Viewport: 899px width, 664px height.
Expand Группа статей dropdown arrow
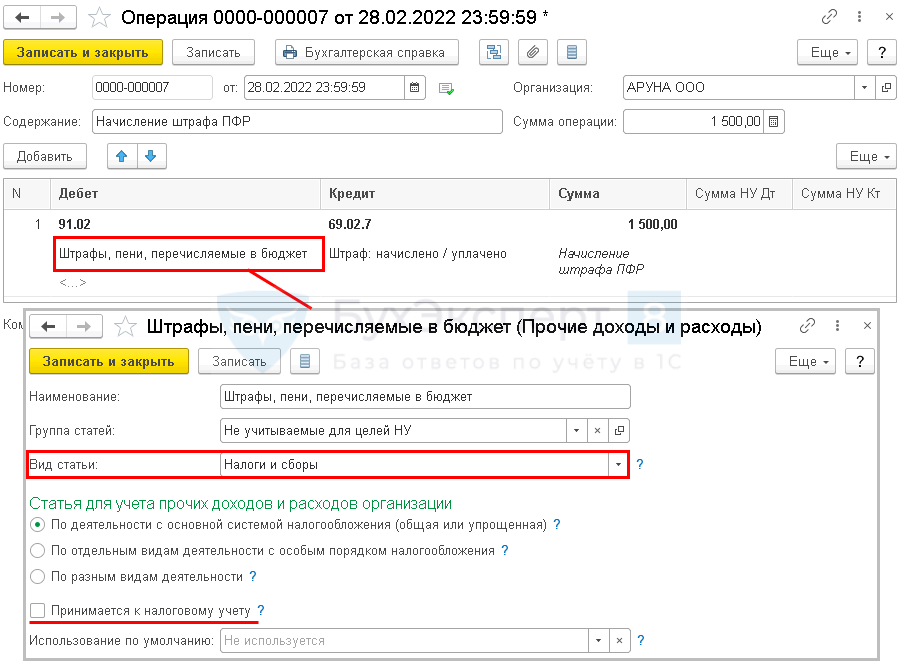point(576,430)
